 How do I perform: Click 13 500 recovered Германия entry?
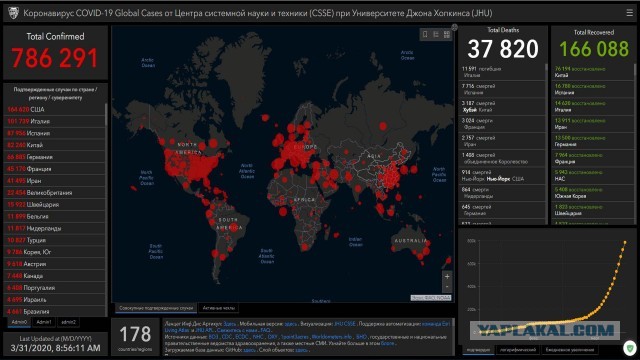(x=593, y=141)
